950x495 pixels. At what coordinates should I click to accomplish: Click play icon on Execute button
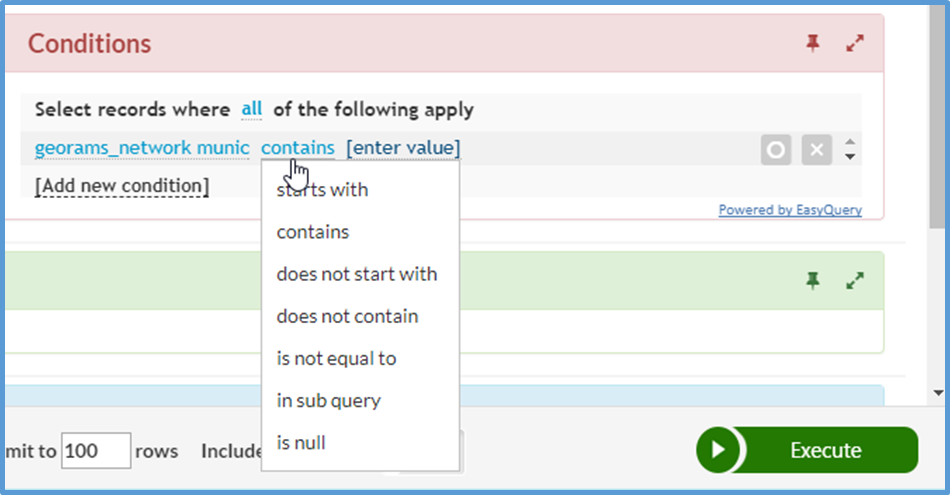[718, 450]
